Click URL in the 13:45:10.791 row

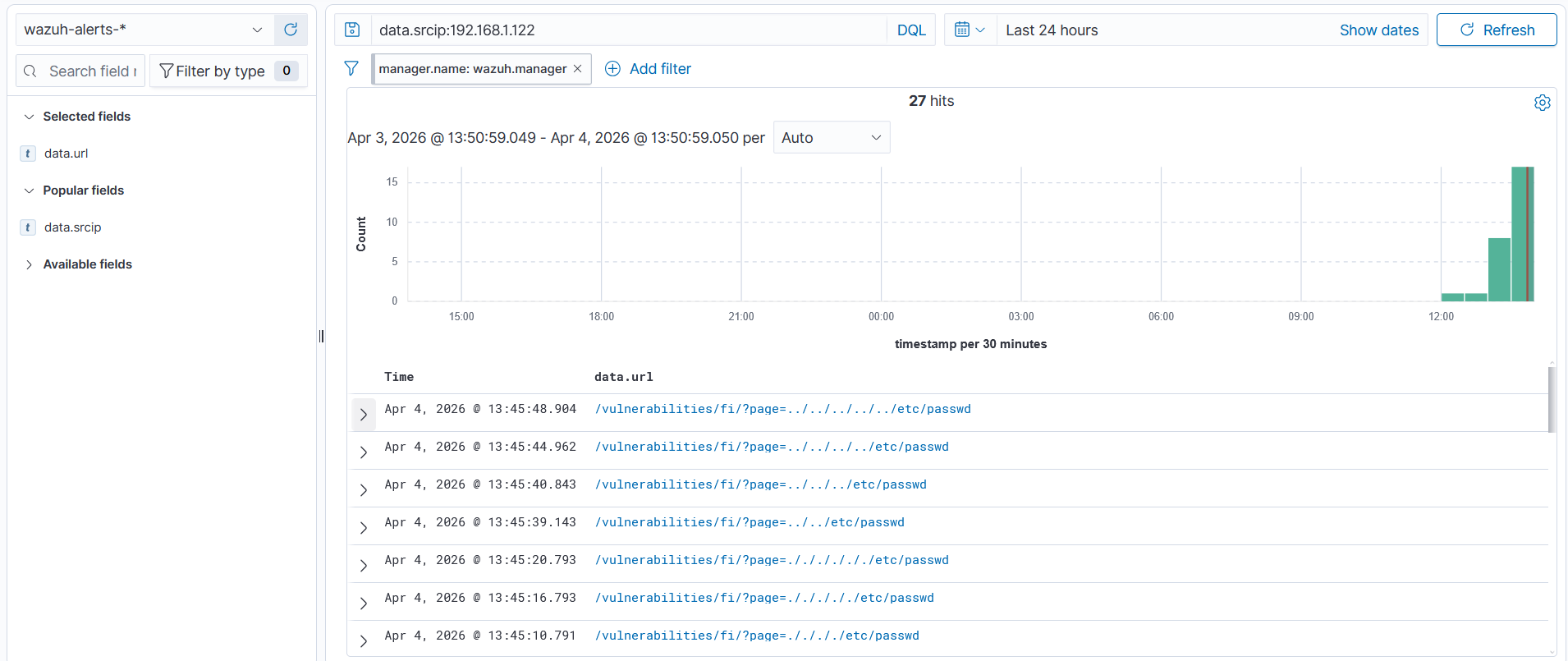click(x=757, y=636)
